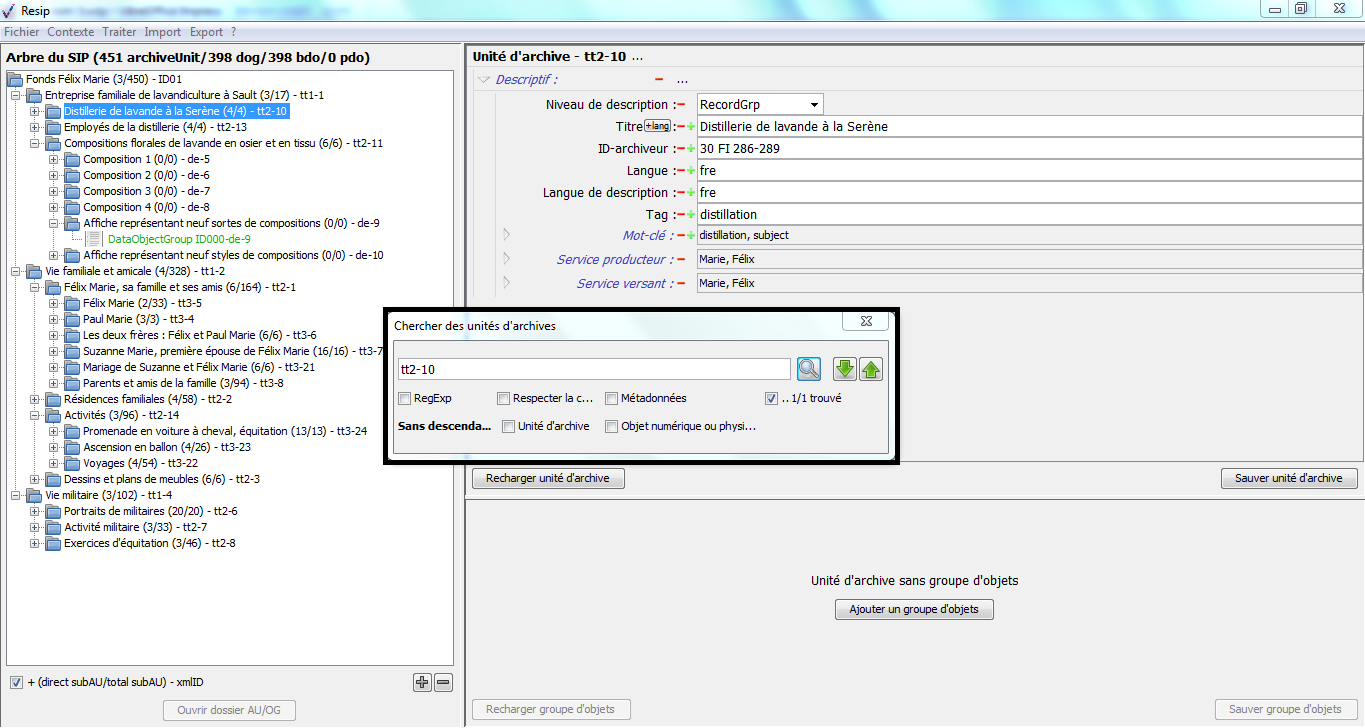1365x728 pixels.
Task: Remove the ID-archiveur field with red minus
Action: pyautogui.click(x=680, y=149)
